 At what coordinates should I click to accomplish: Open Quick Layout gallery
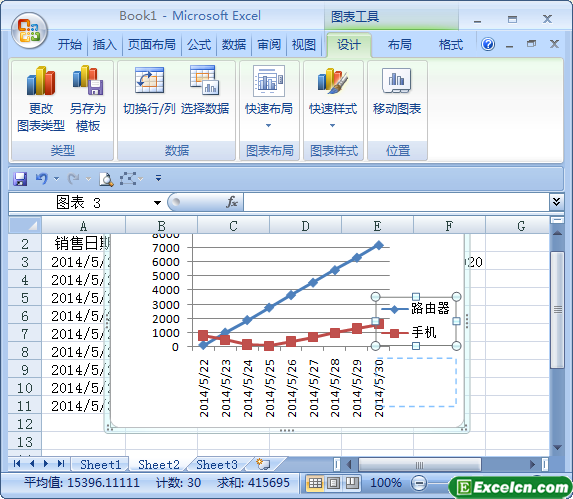[269, 97]
